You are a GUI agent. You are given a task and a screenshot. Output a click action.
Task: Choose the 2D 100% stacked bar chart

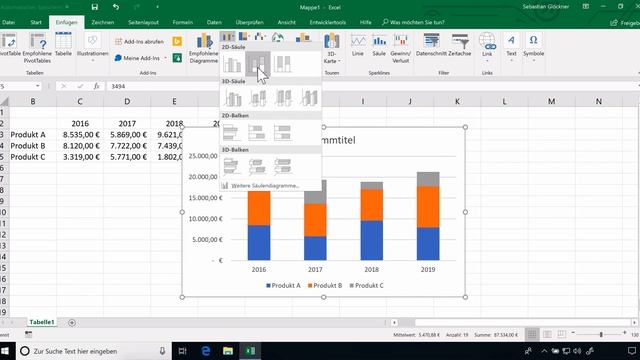[282, 132]
